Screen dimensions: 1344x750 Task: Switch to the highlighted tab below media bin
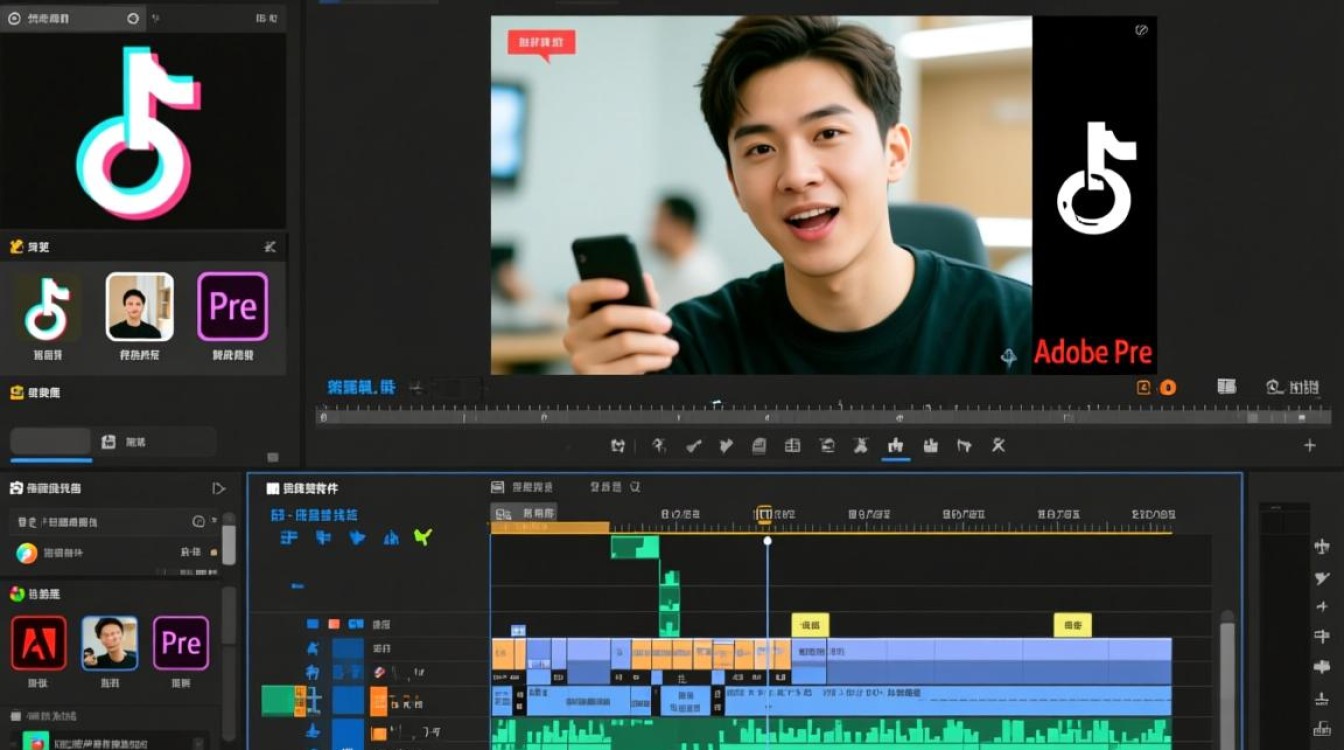pos(50,442)
